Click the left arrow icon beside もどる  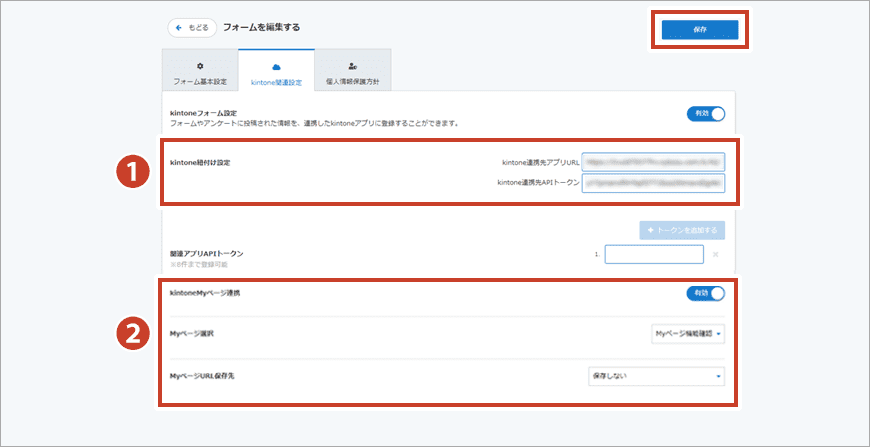point(180,27)
